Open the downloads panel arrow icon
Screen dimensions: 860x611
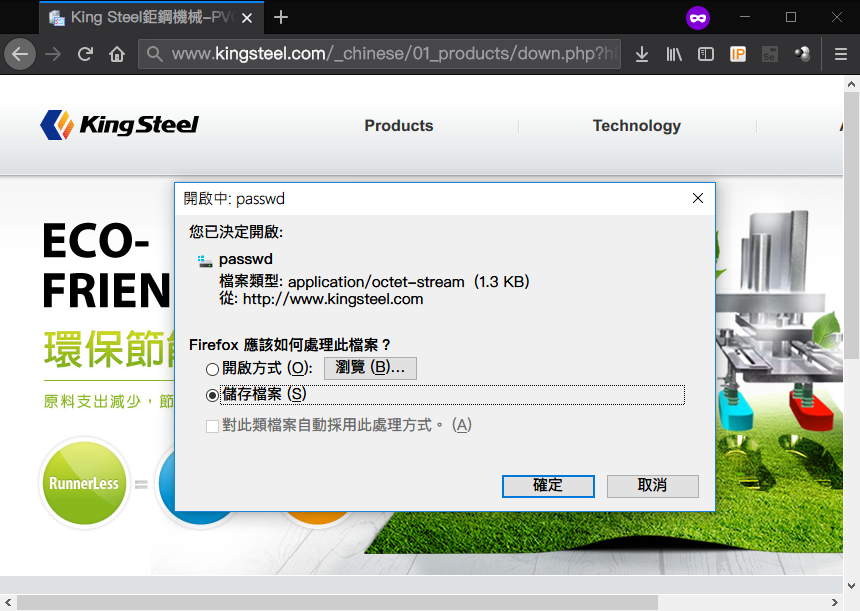click(x=642, y=54)
